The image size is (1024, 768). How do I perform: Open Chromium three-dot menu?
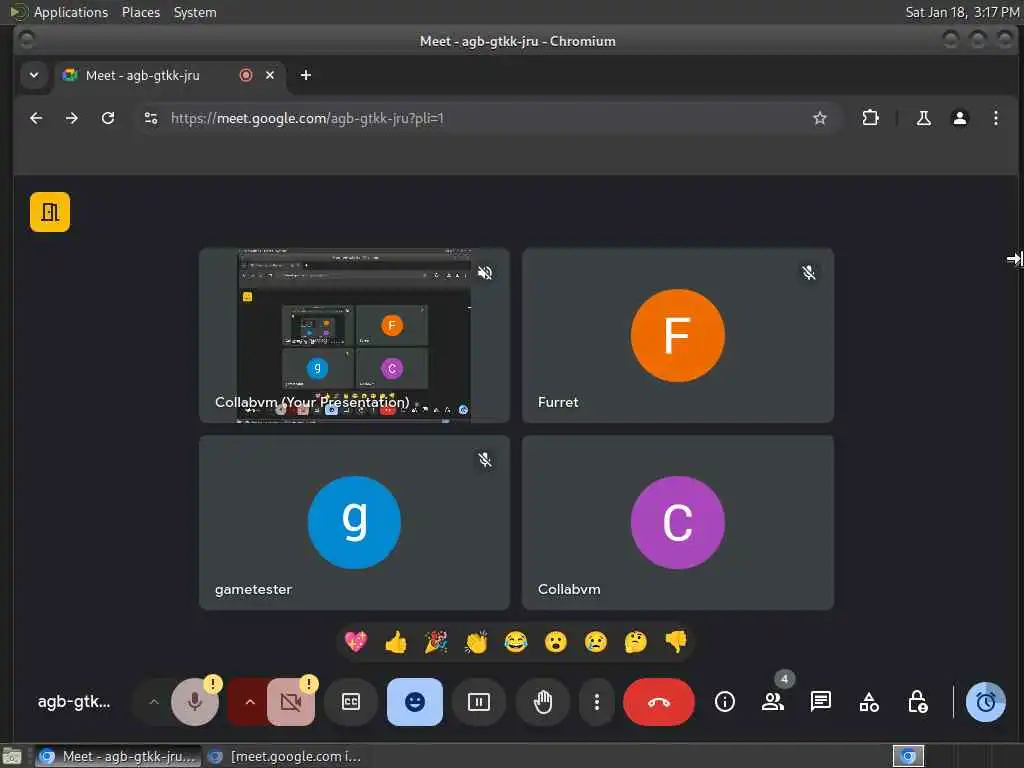995,118
